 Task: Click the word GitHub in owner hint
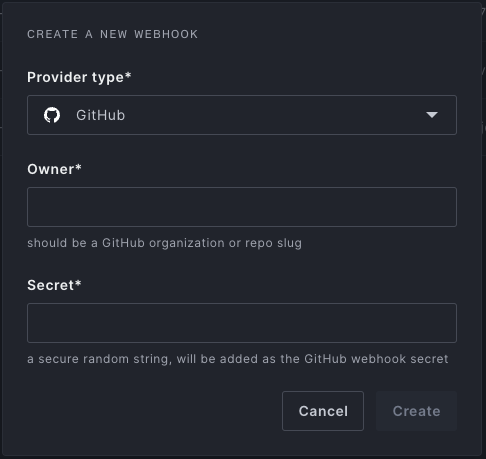click(x=123, y=243)
